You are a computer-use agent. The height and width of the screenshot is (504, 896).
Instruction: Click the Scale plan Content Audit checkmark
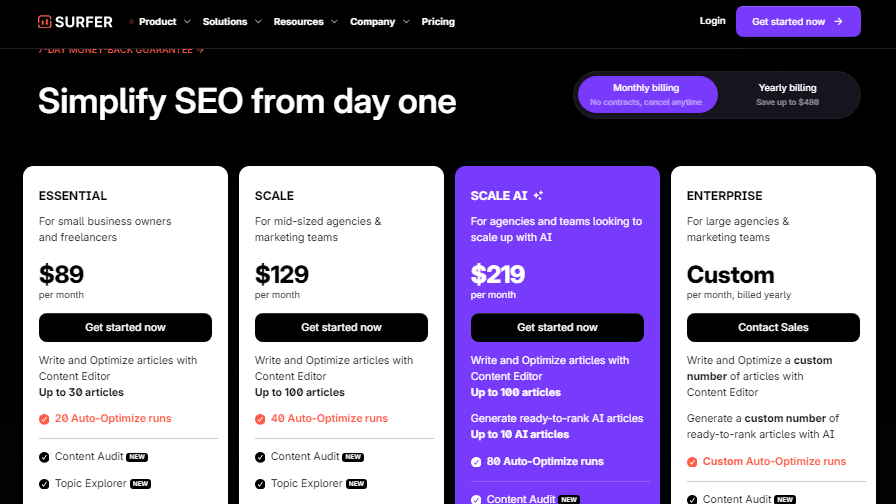[x=260, y=457]
